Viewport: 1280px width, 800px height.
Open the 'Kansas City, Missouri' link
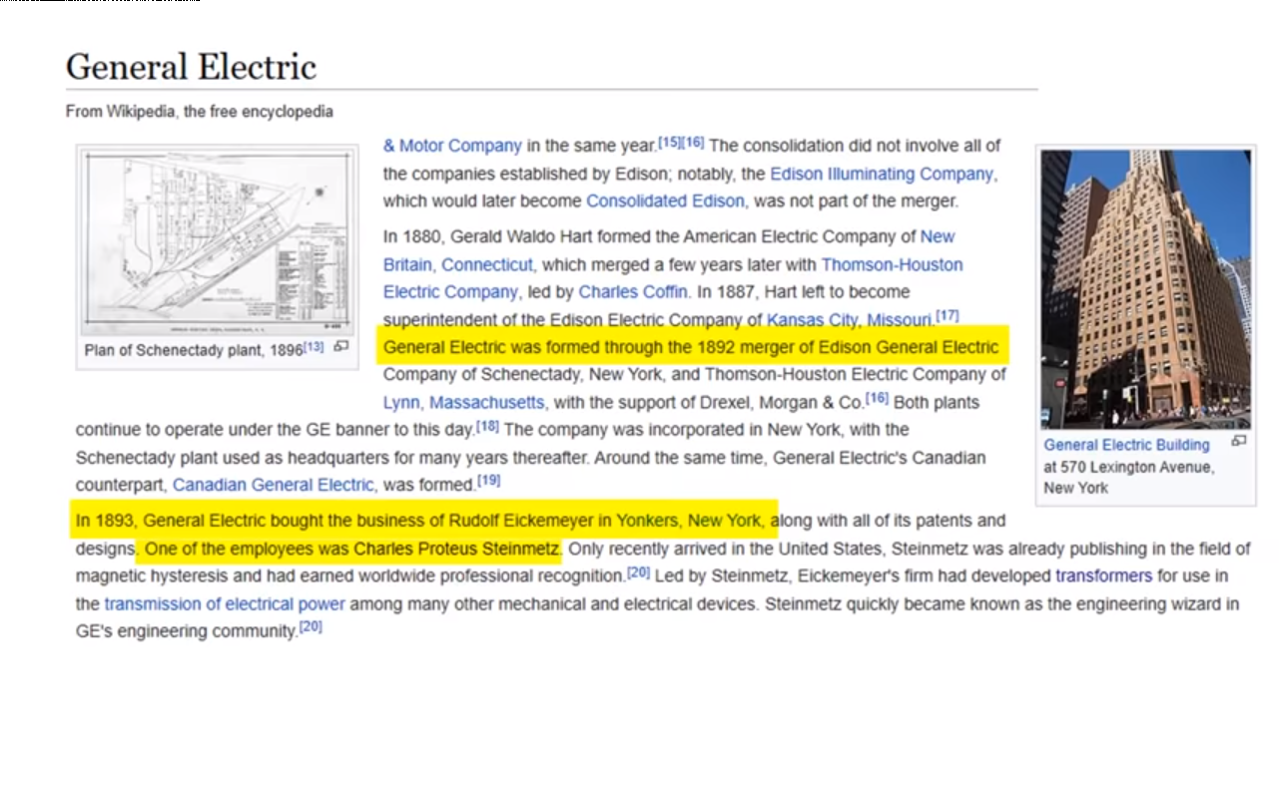pos(849,320)
